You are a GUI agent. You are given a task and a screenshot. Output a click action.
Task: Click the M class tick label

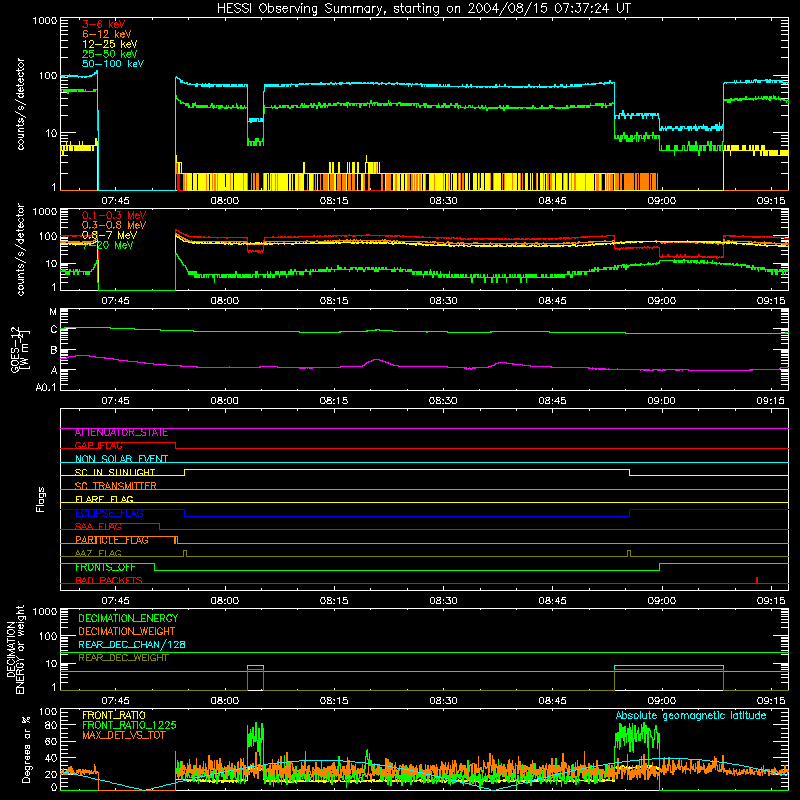click(x=53, y=312)
